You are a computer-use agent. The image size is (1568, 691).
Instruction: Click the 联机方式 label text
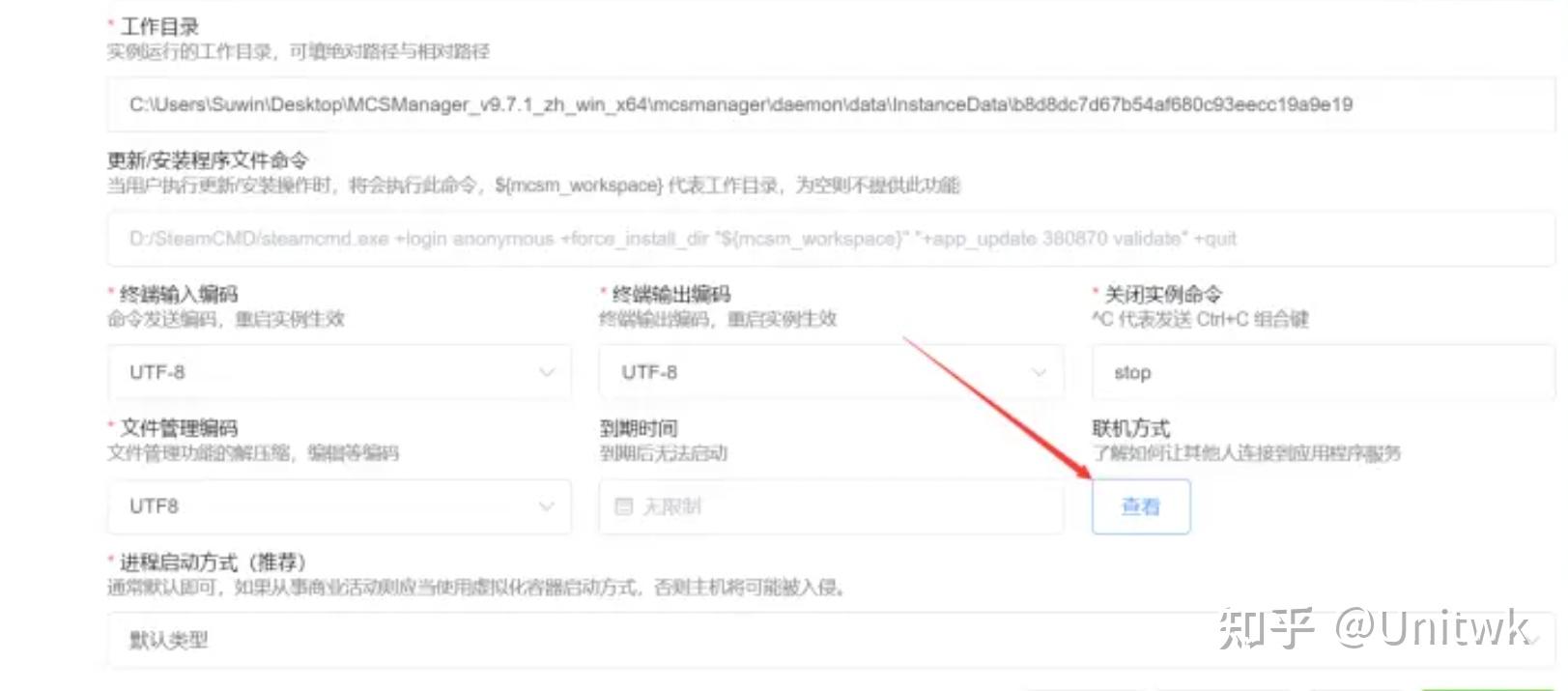pos(1130,428)
